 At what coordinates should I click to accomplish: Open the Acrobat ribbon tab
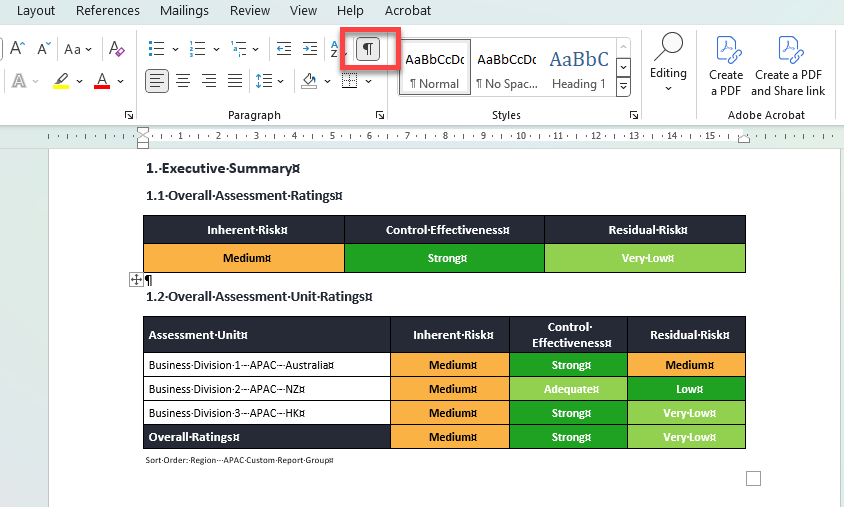coord(407,10)
